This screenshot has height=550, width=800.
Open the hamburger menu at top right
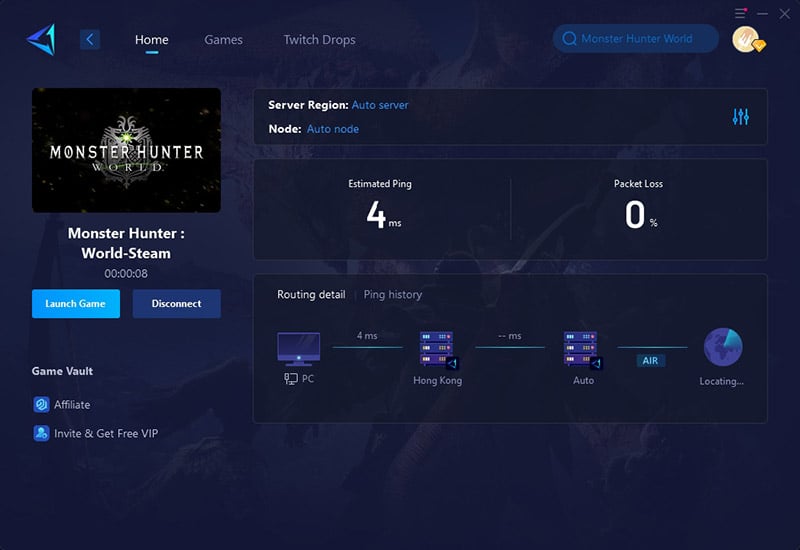coord(740,13)
